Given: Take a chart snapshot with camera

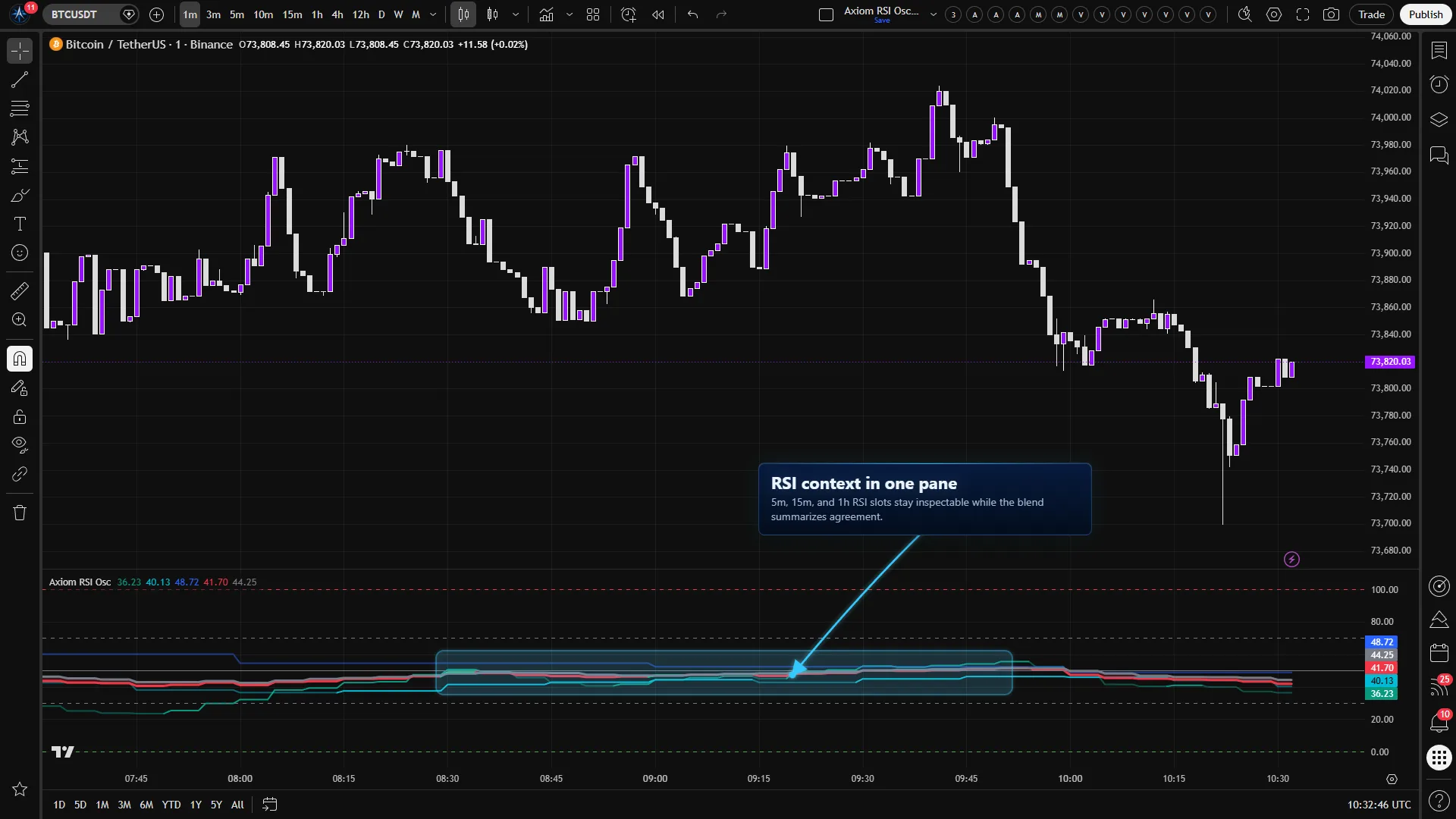Looking at the screenshot, I should 1331,14.
